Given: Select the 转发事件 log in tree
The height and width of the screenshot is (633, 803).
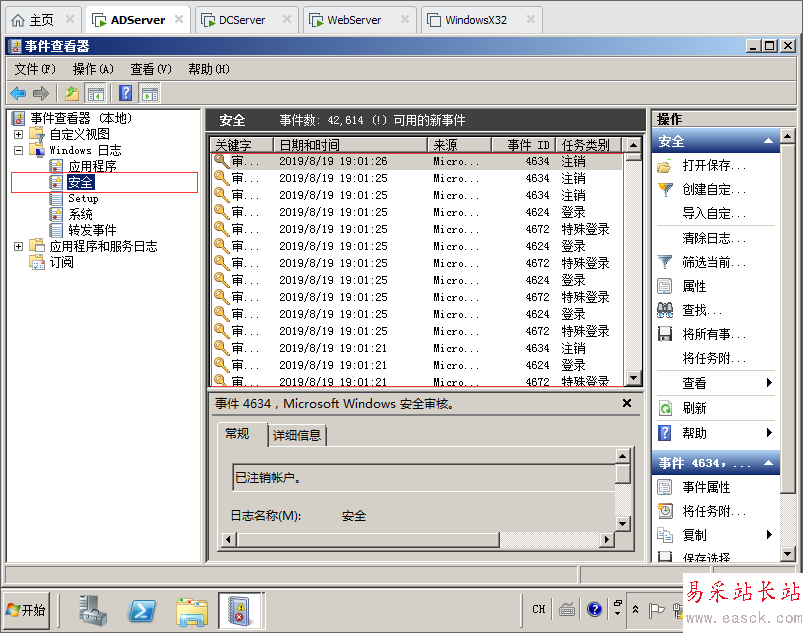Looking at the screenshot, I should 92,230.
